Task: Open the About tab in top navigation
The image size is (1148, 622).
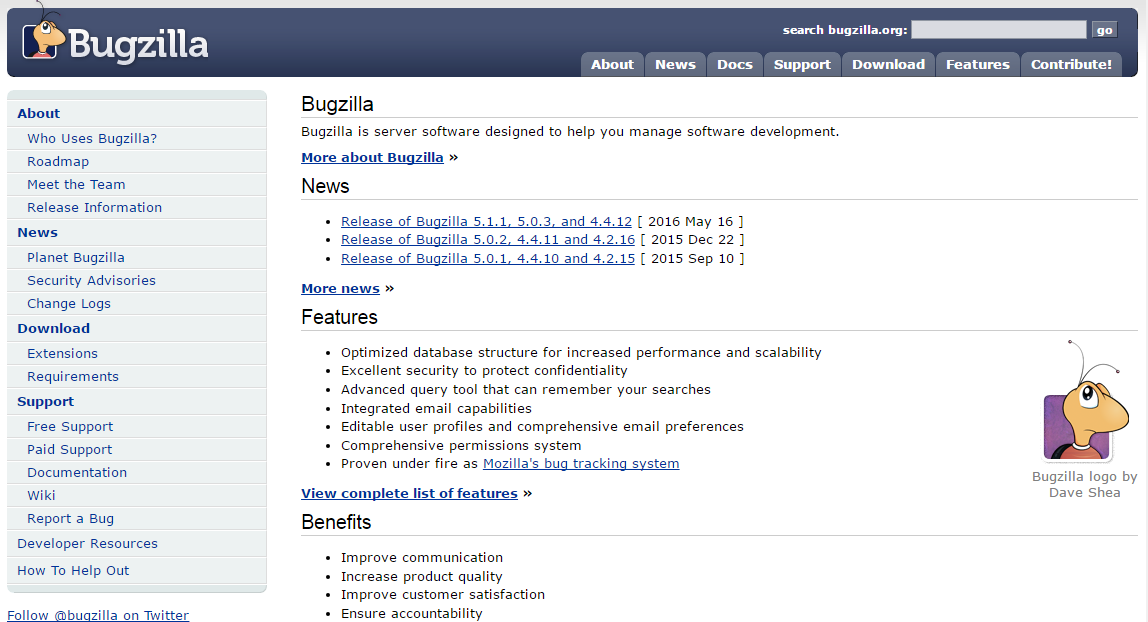Action: [612, 65]
